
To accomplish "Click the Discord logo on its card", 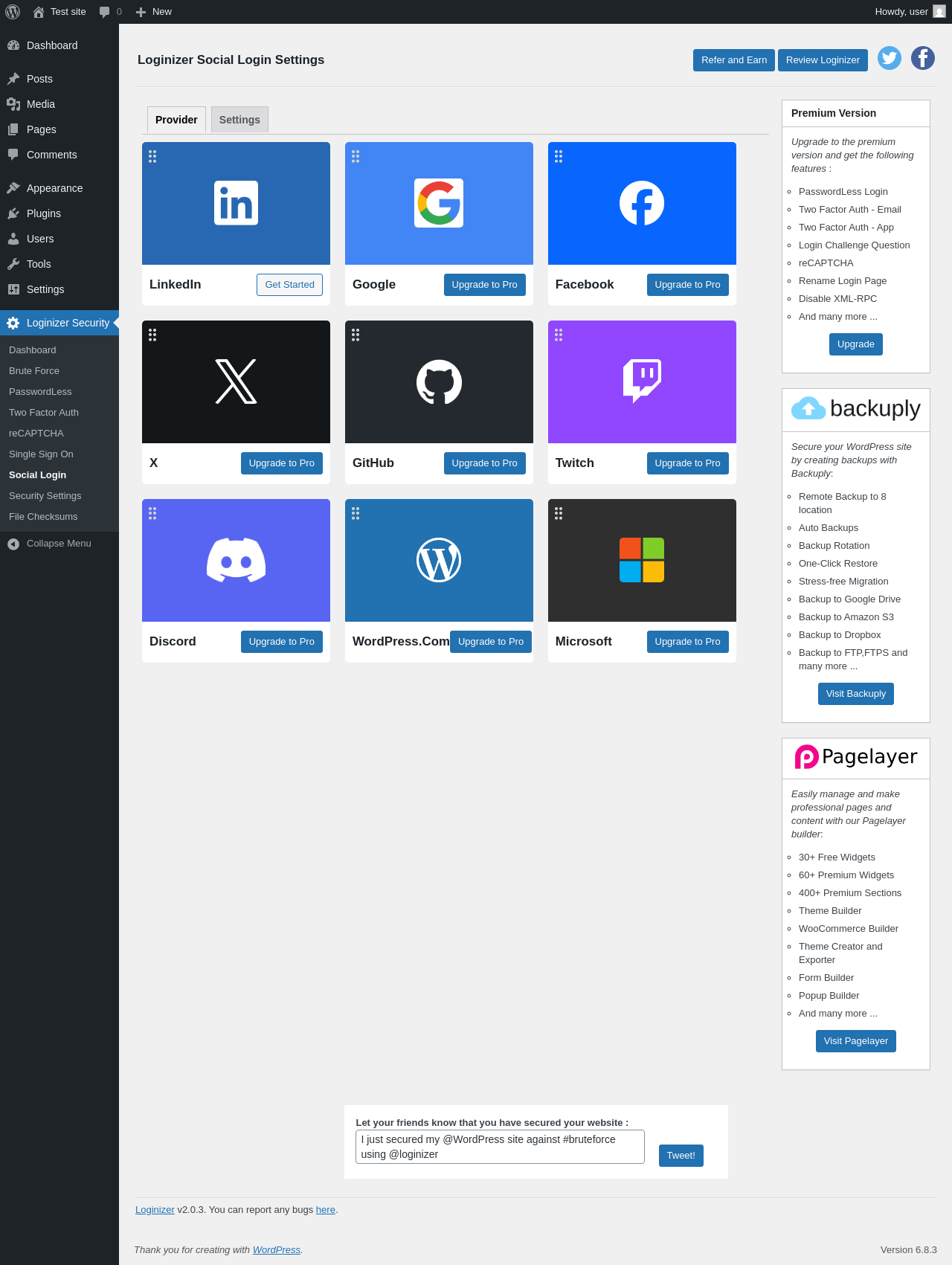I will click(x=236, y=560).
